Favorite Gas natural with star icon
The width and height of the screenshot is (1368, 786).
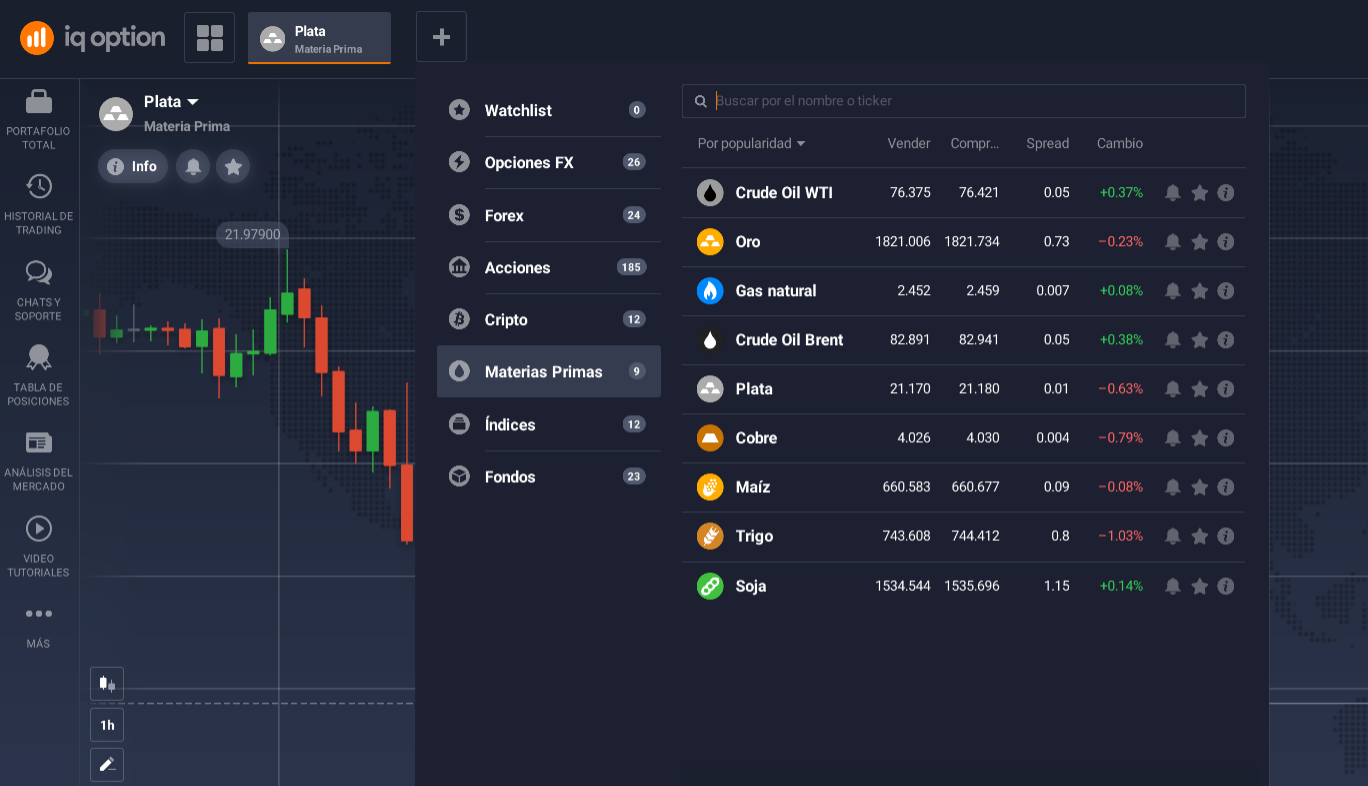(x=1200, y=291)
